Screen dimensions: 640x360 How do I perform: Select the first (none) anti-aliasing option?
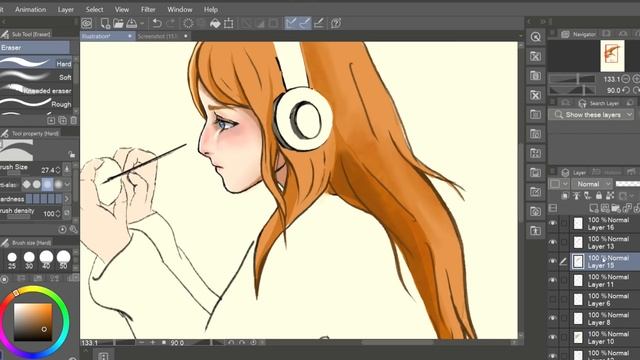click(x=27, y=184)
